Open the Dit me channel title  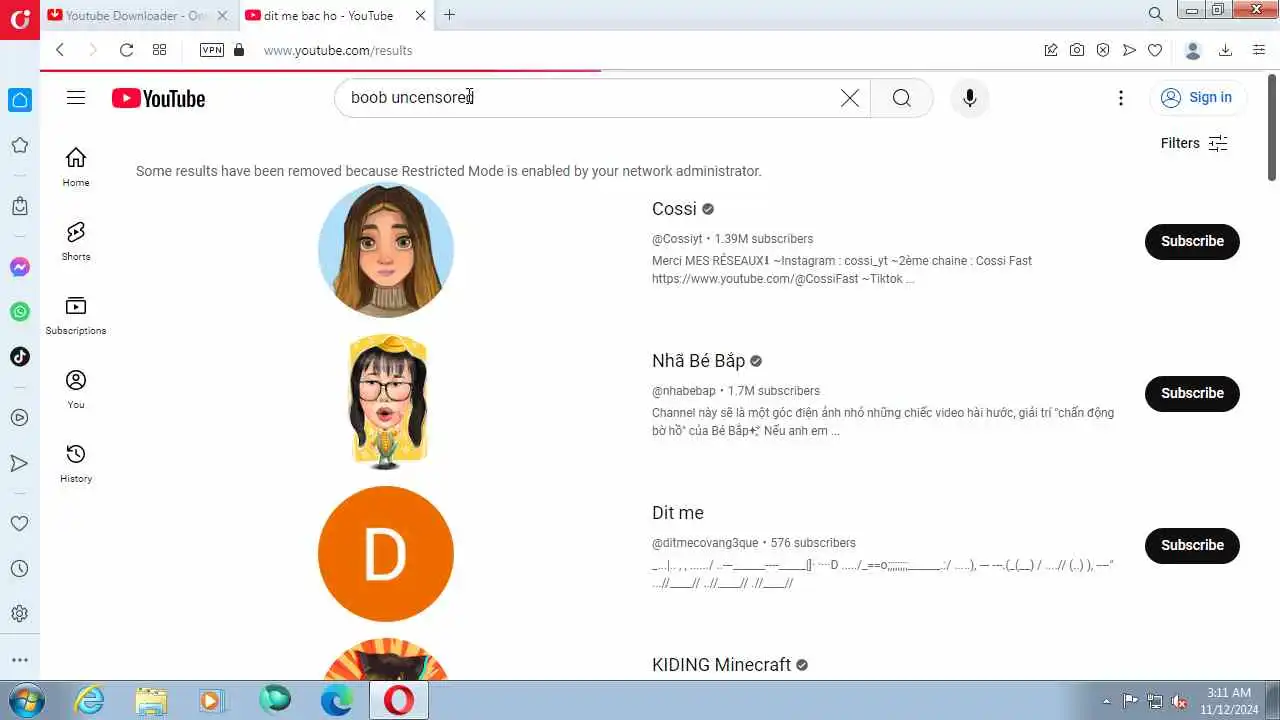coord(678,513)
